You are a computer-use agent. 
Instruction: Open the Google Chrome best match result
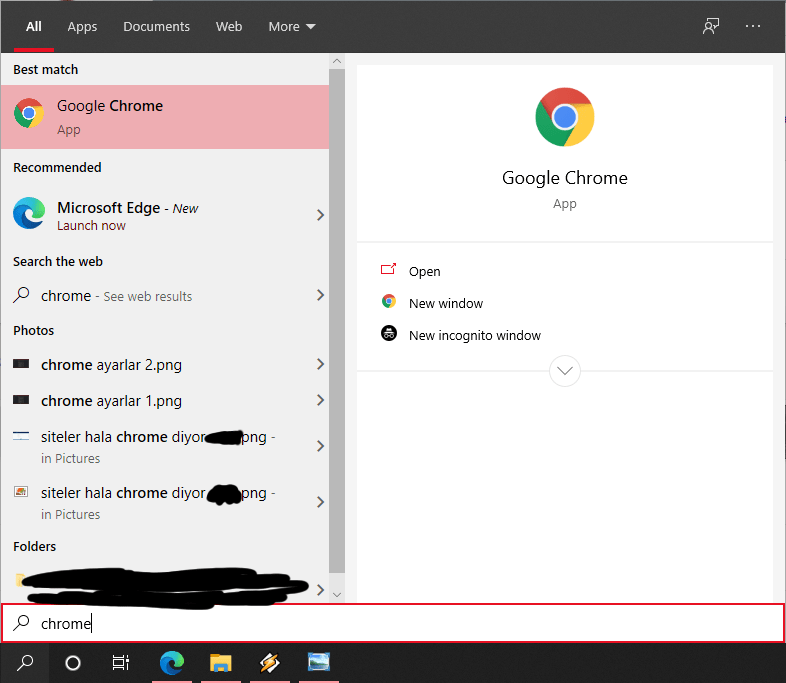[x=165, y=117]
